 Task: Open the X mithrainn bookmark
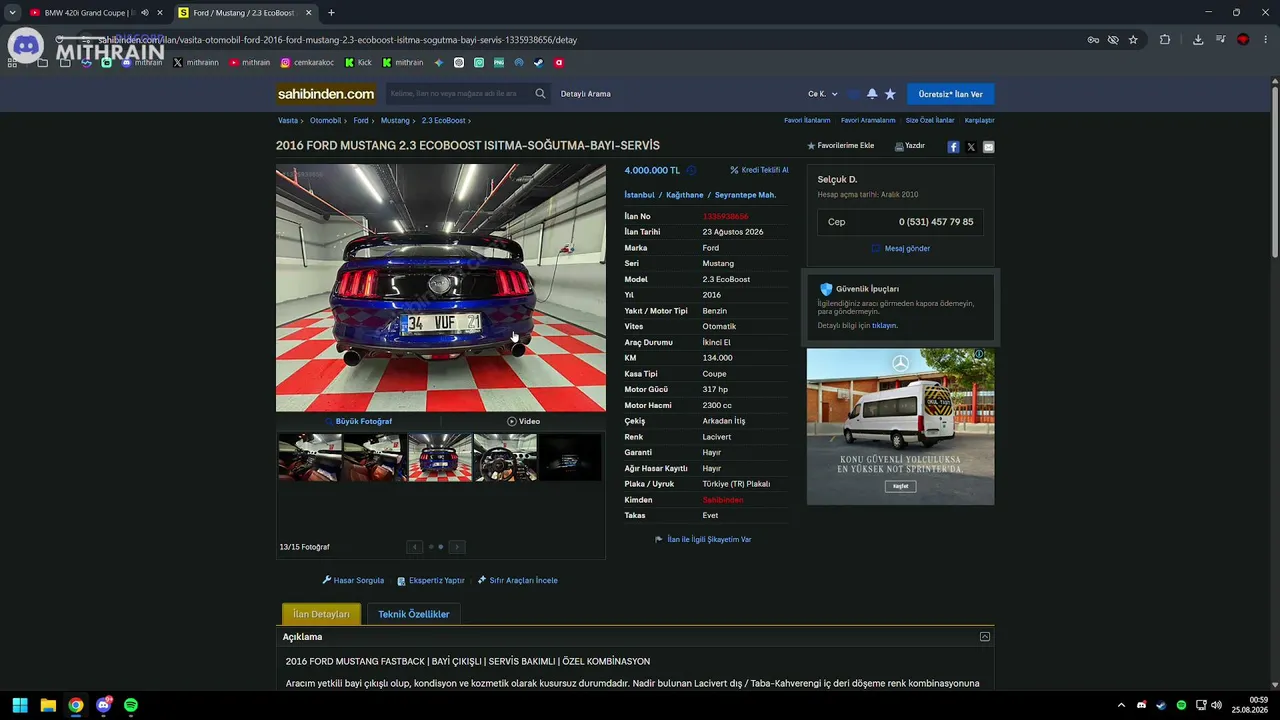[x=195, y=62]
